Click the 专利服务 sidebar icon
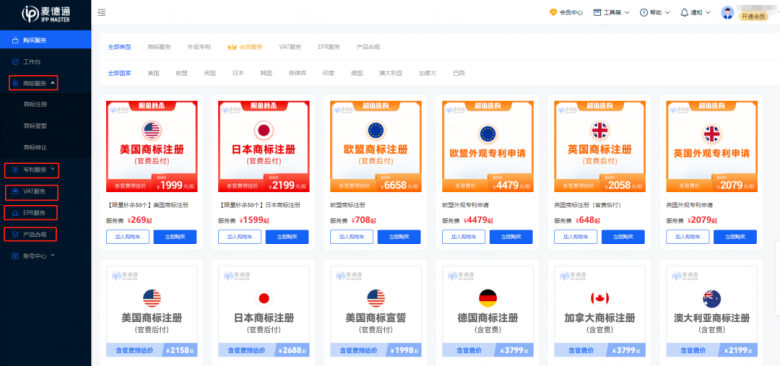The image size is (780, 366). (15, 170)
